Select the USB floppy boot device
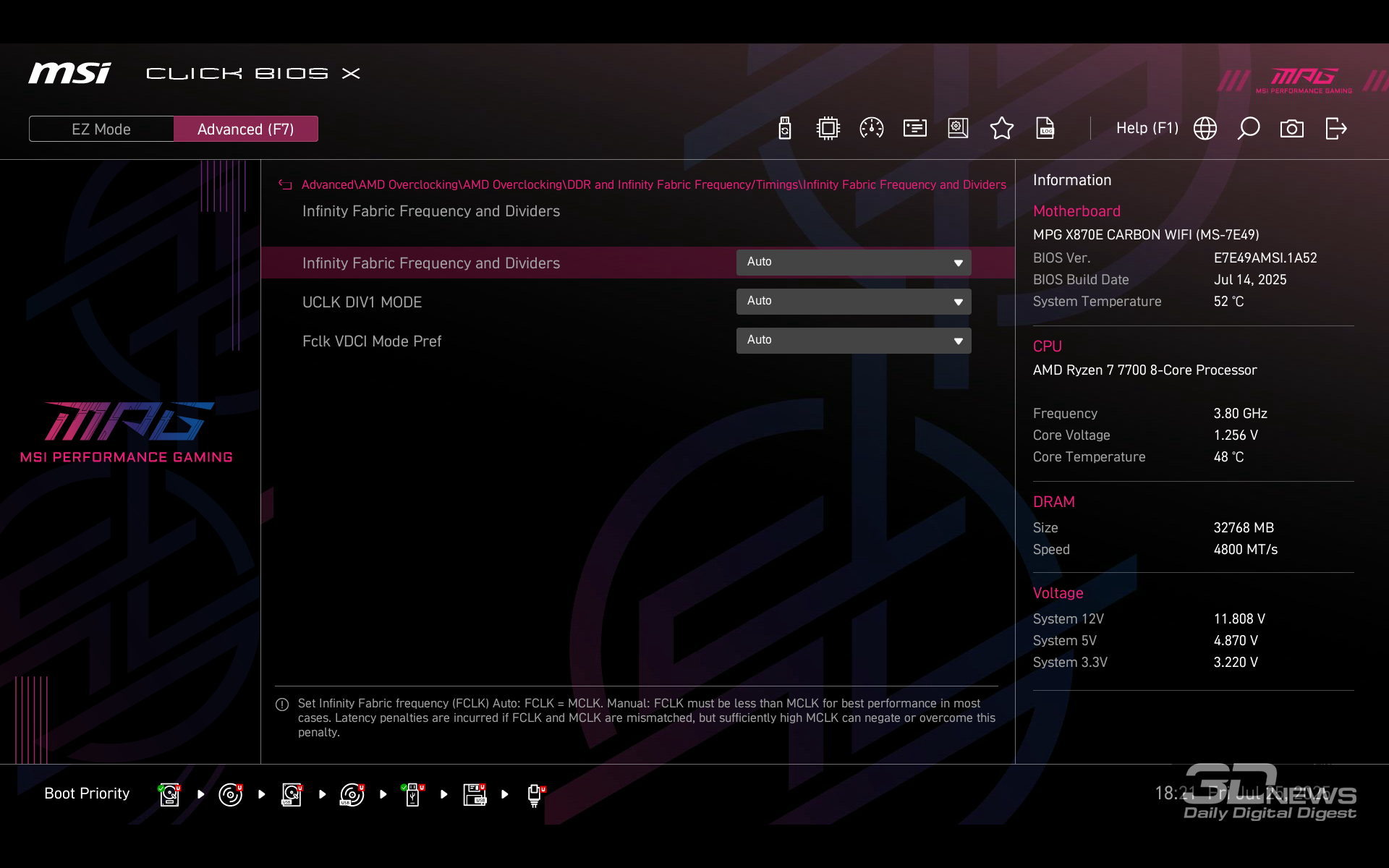The width and height of the screenshot is (1389, 868). tap(475, 794)
